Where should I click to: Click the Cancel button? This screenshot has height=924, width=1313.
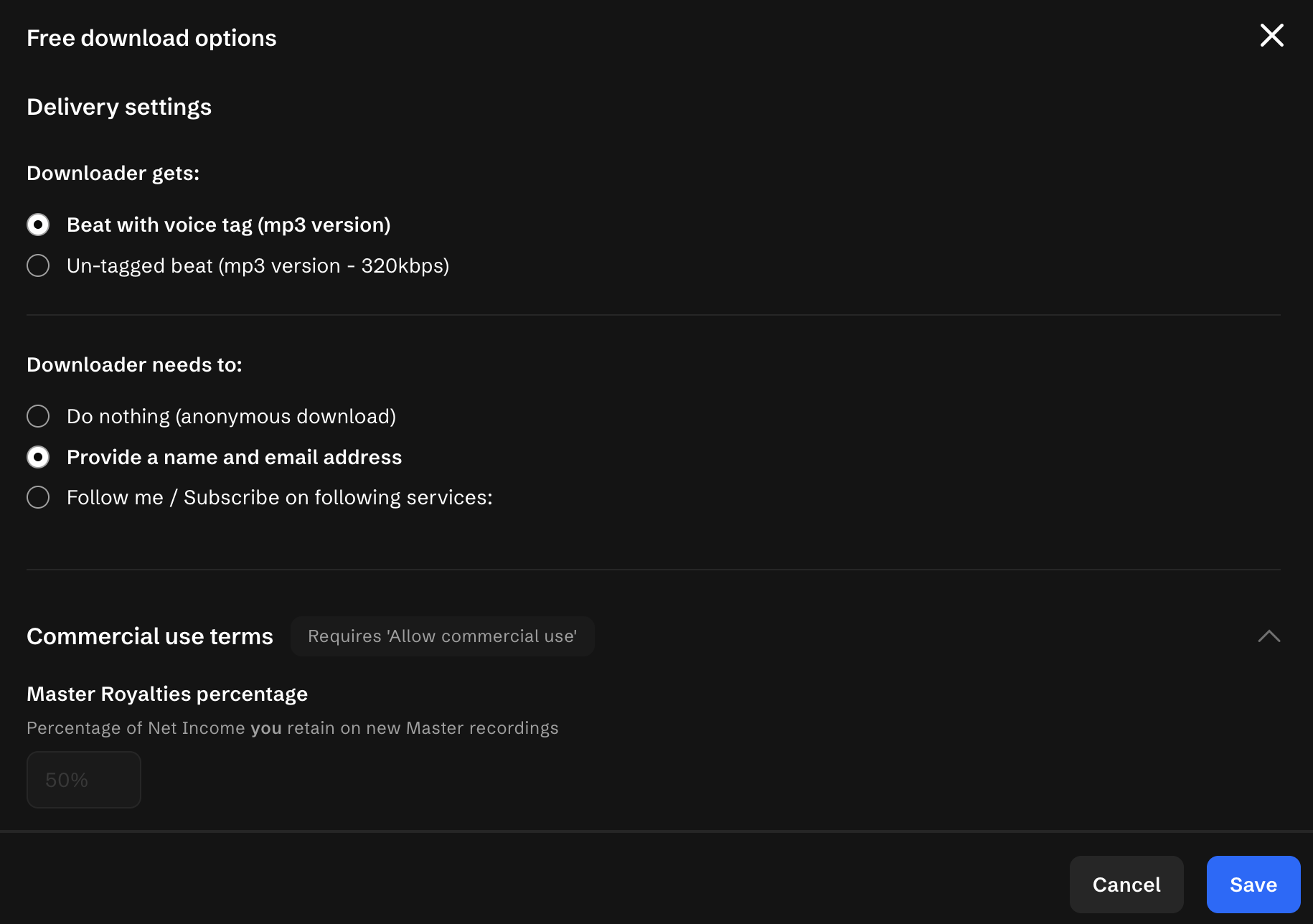1126,885
